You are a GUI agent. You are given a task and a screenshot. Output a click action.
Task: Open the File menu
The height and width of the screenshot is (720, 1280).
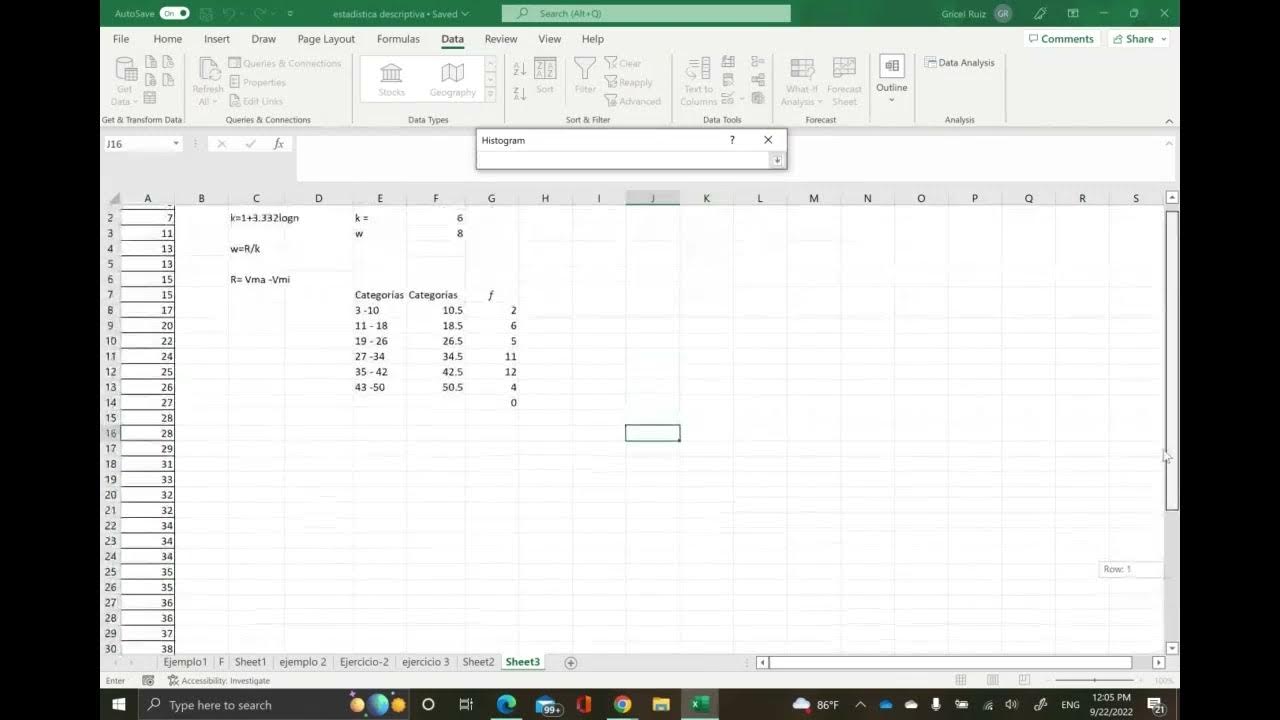click(121, 39)
